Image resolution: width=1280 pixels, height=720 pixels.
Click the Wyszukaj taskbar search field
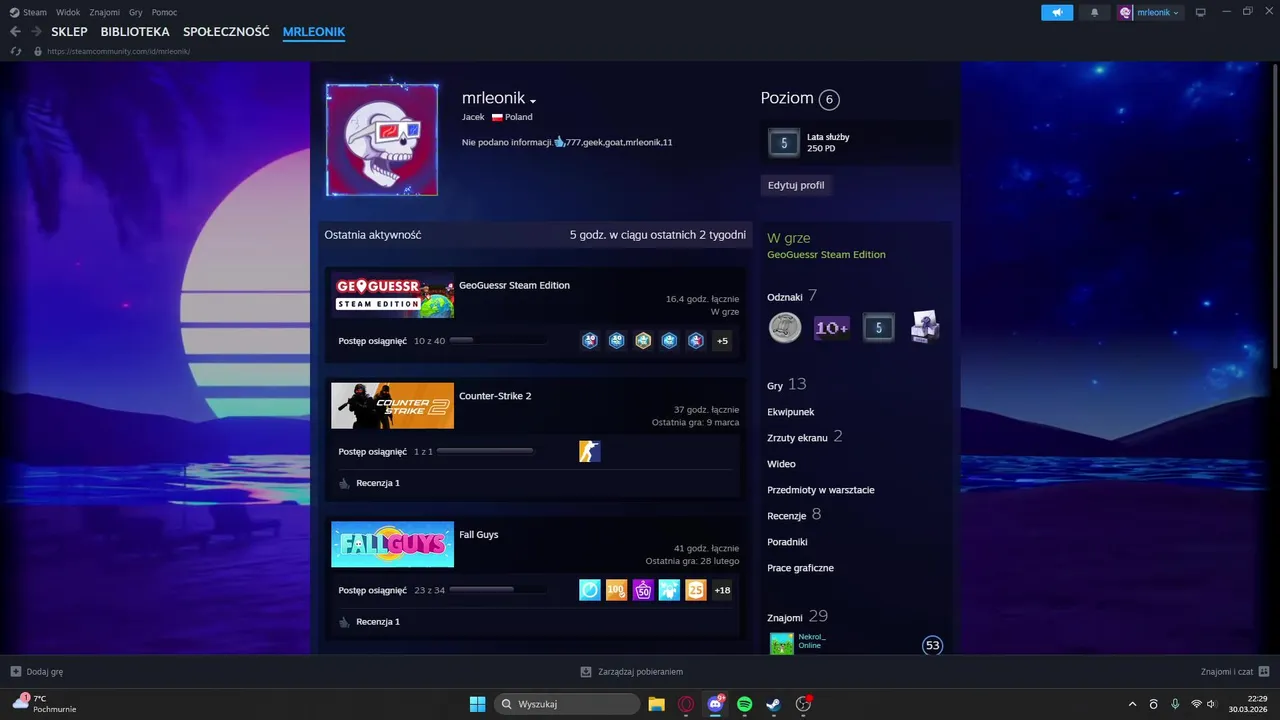(567, 704)
